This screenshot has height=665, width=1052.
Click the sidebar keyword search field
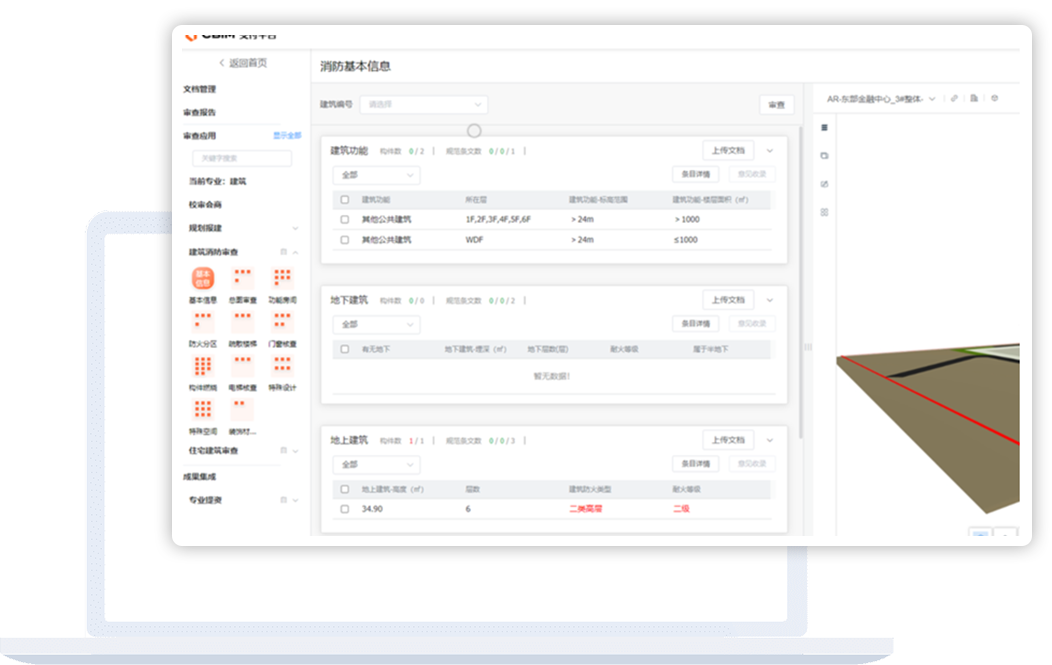coord(241,158)
